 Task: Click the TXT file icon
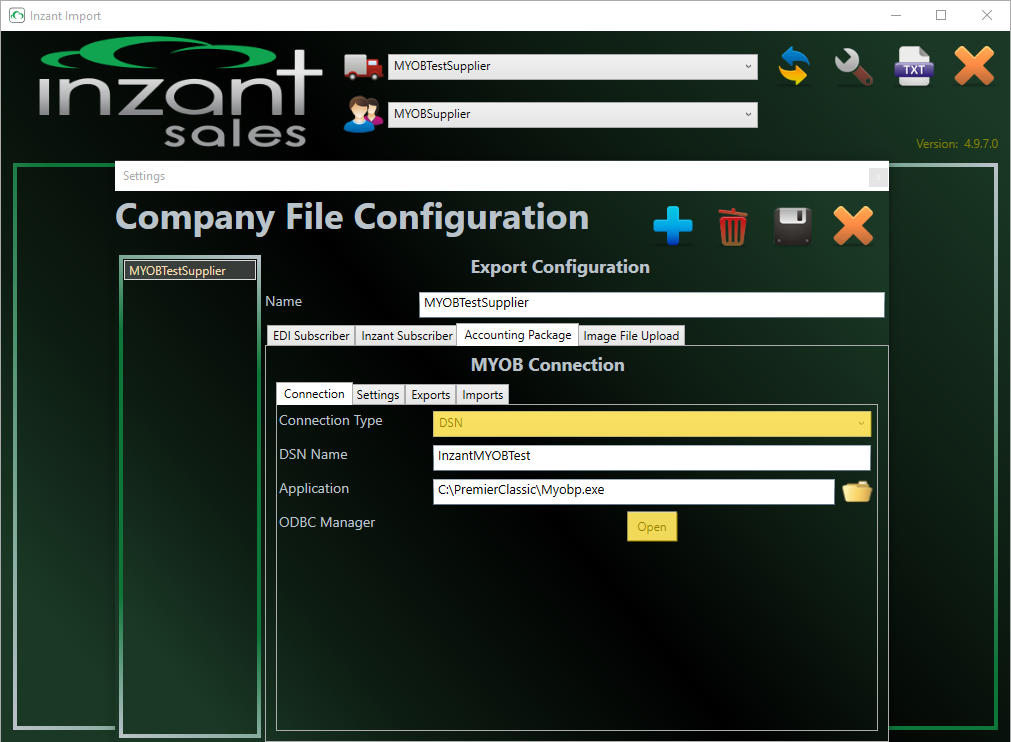(x=914, y=66)
